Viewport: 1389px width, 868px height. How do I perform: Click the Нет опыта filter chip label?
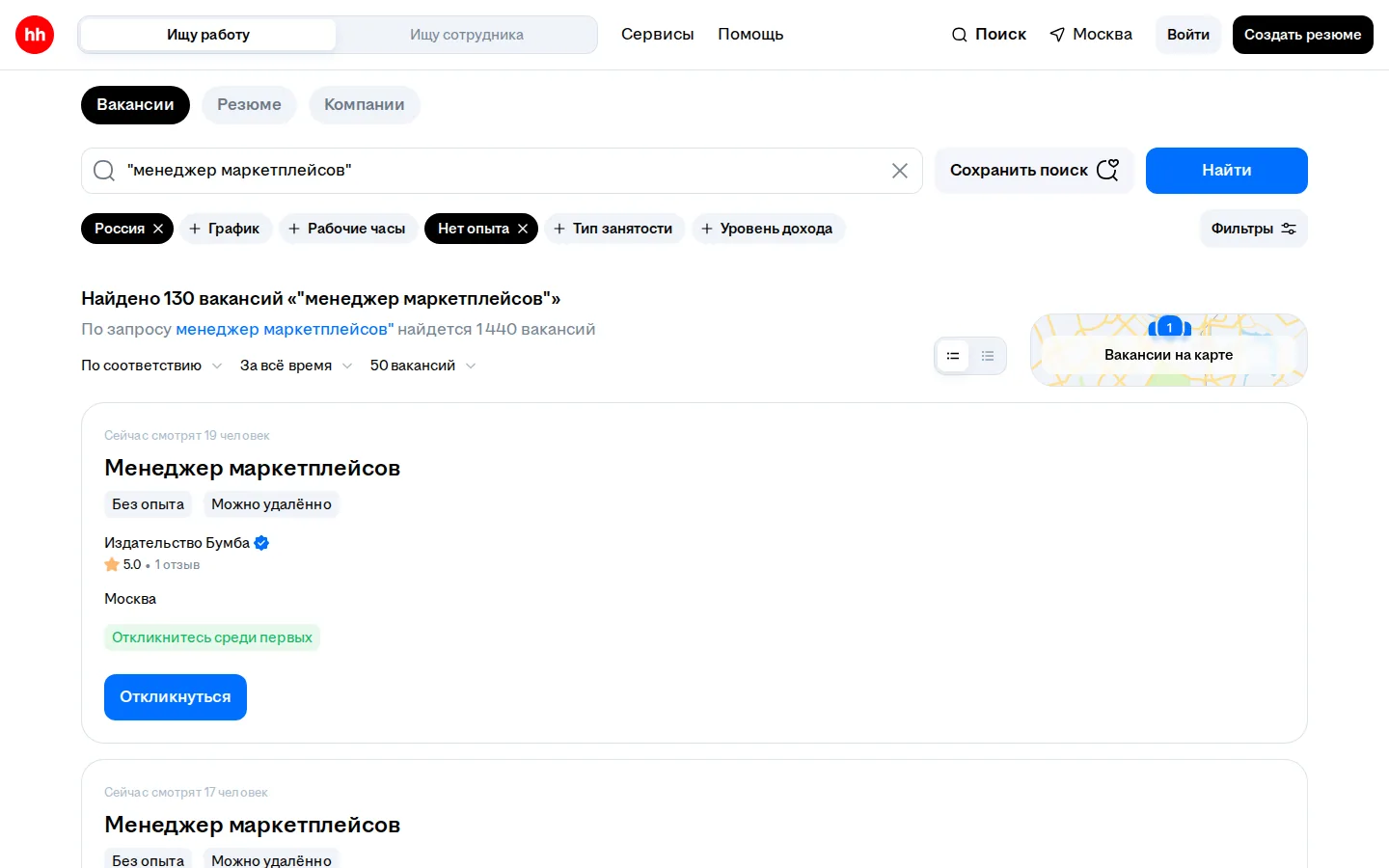coord(474,229)
